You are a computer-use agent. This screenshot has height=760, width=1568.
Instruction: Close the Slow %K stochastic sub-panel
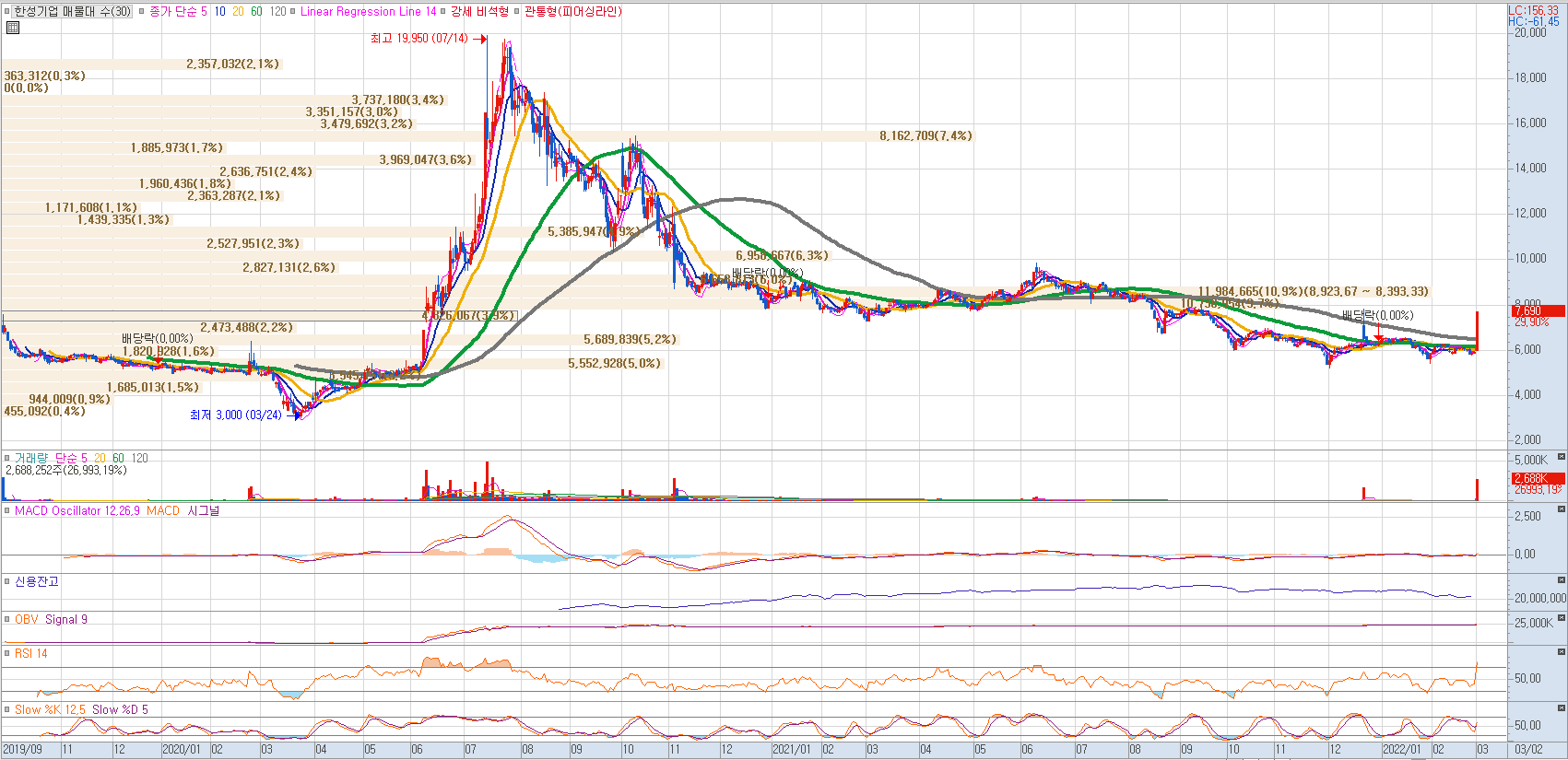click(x=1562, y=708)
